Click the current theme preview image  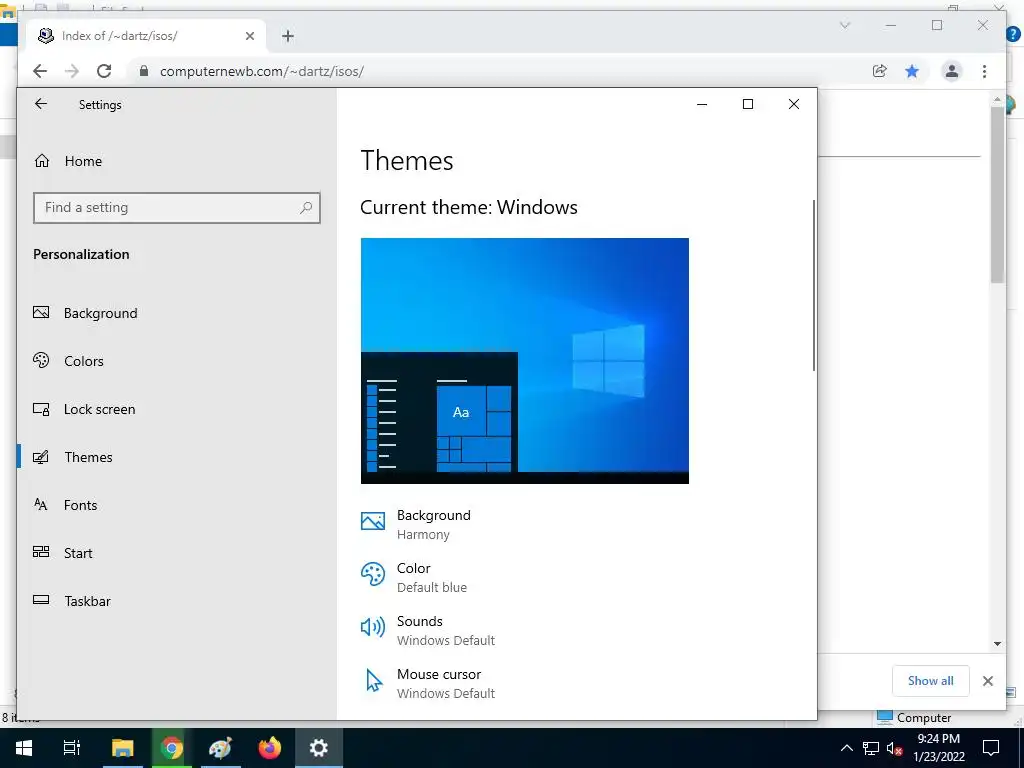pos(524,360)
